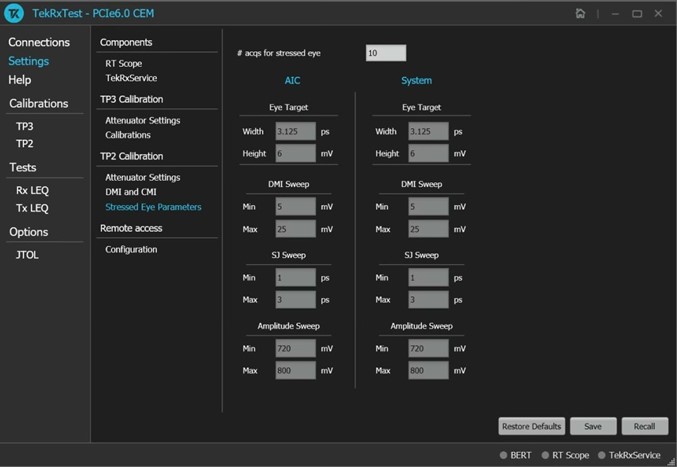
Task: Click the Home icon in title bar
Action: coord(580,13)
